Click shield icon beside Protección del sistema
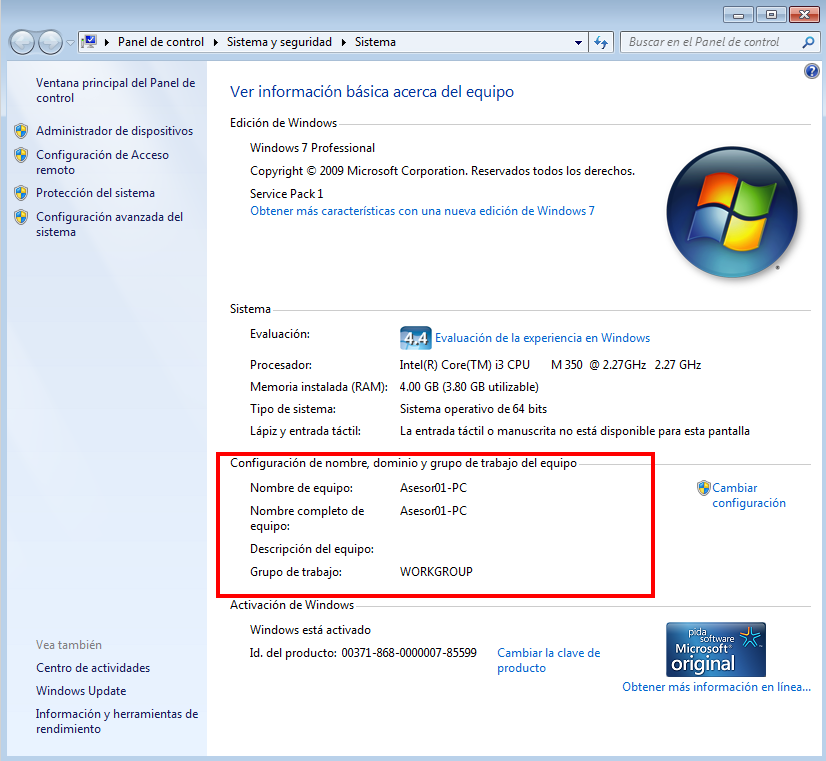Image resolution: width=826 pixels, height=761 pixels. [21, 193]
